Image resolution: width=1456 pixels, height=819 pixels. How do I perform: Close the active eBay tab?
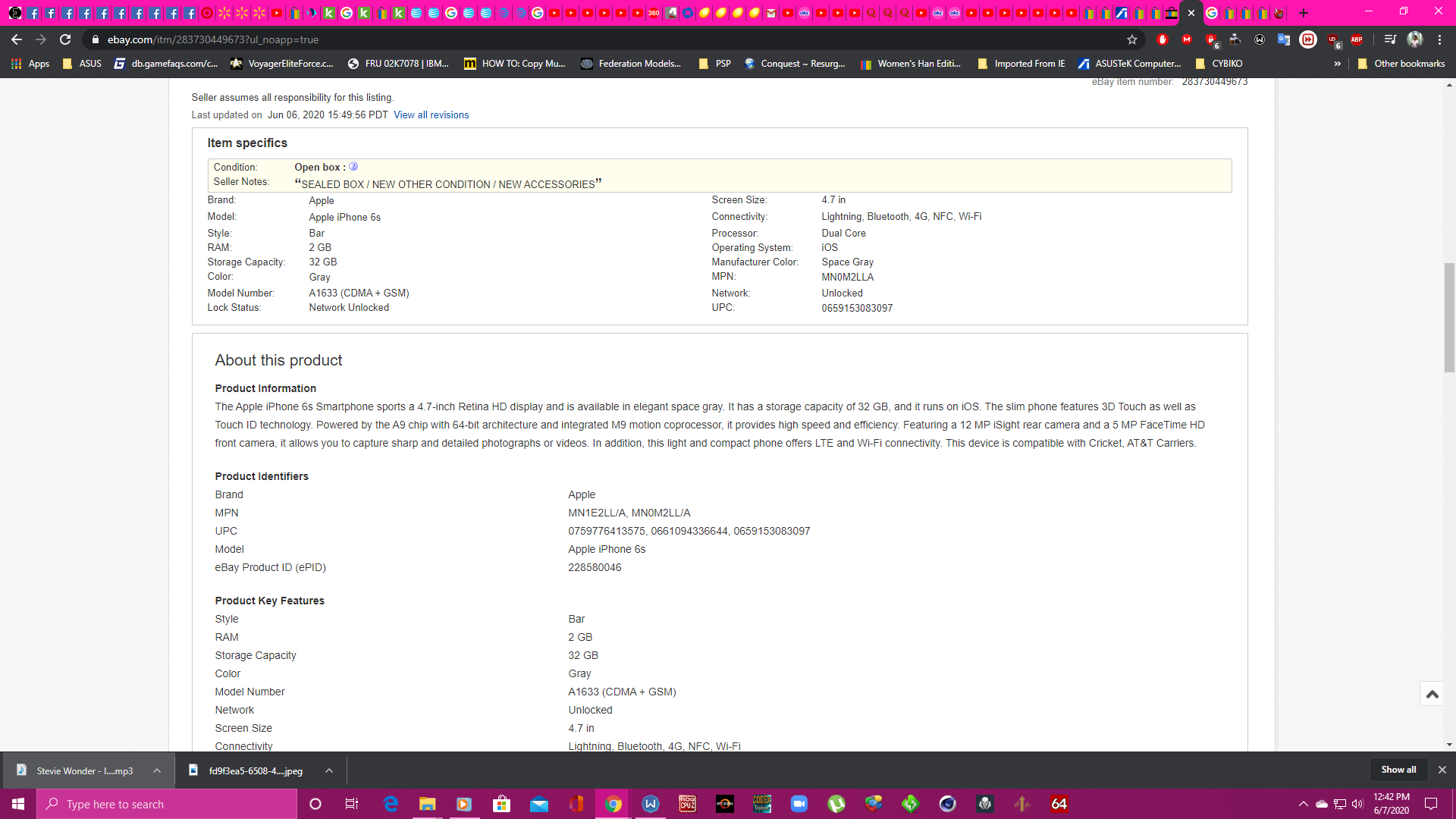(x=1191, y=13)
